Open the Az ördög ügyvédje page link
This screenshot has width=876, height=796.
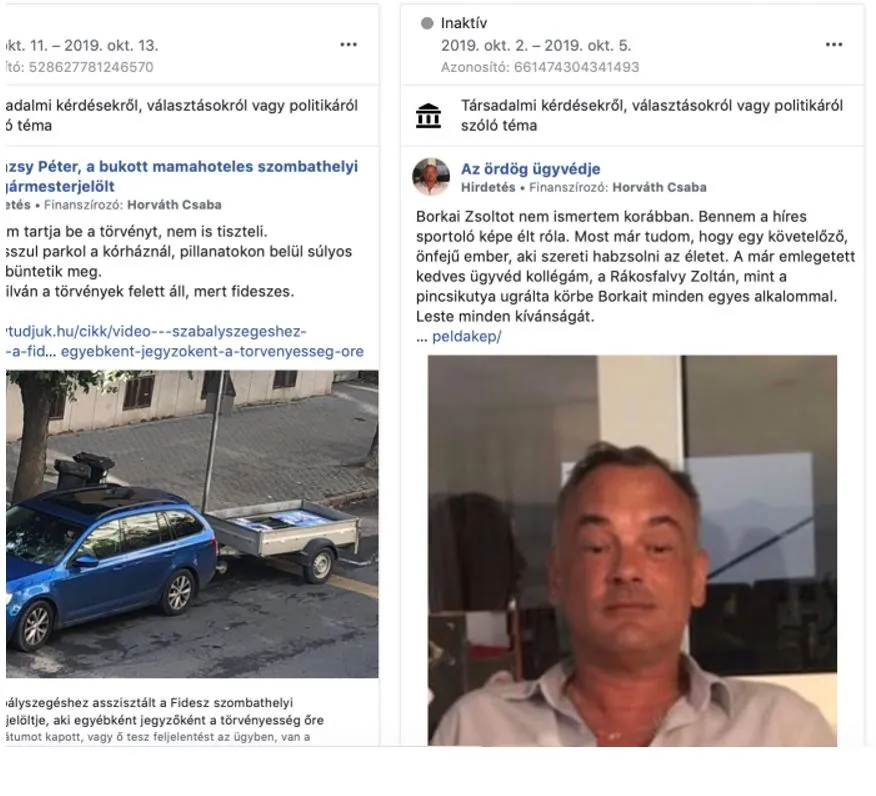tap(530, 169)
